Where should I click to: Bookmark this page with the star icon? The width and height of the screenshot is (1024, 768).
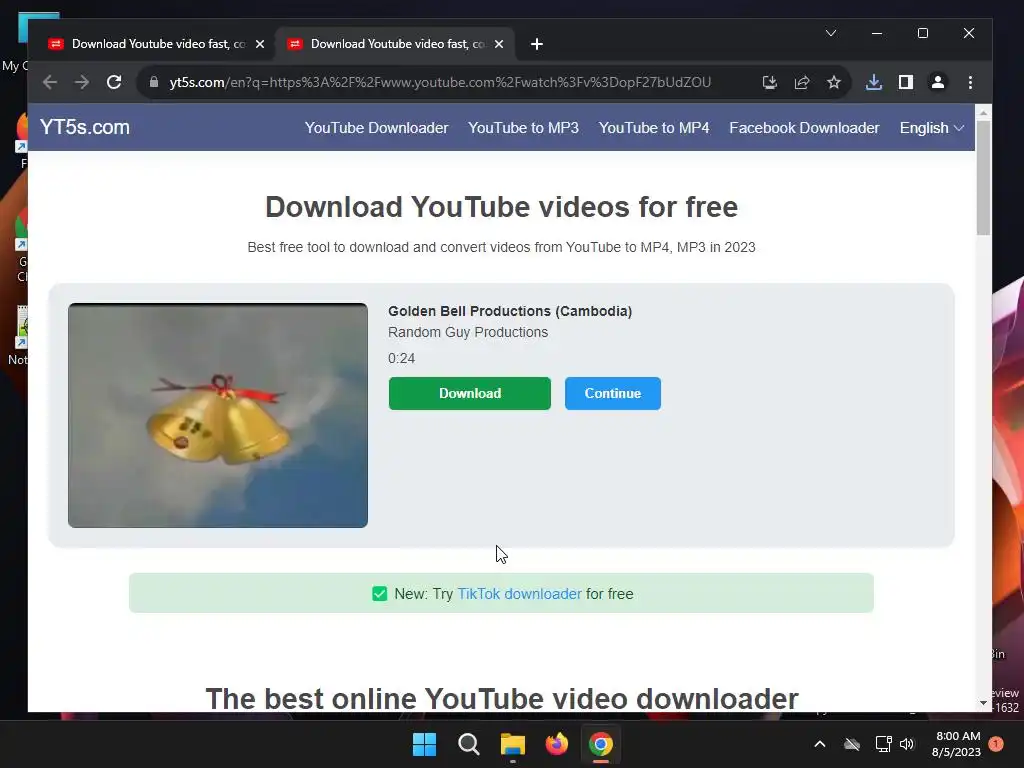(x=834, y=82)
